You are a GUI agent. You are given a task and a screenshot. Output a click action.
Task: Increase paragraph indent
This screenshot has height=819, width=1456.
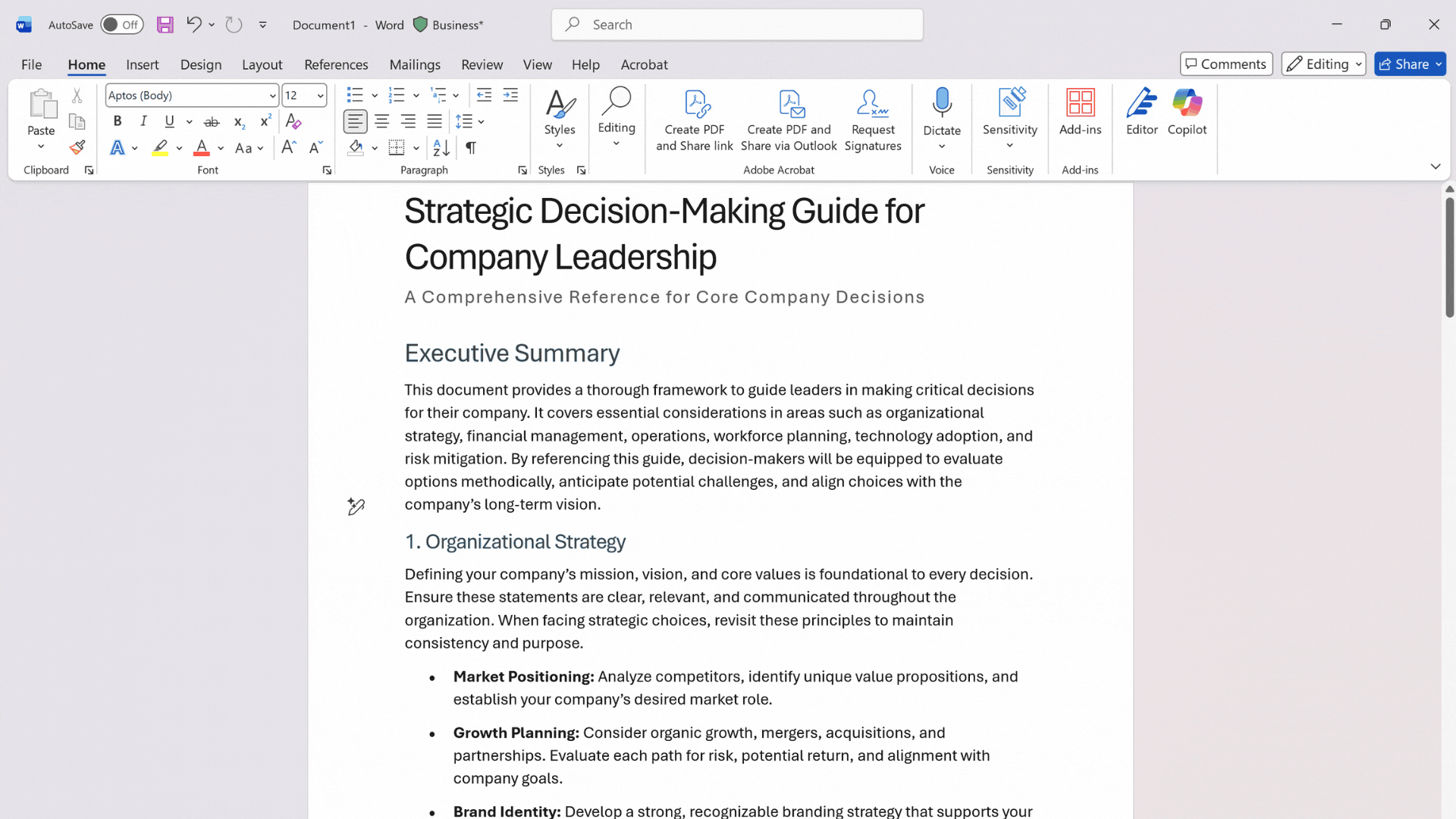511,96
